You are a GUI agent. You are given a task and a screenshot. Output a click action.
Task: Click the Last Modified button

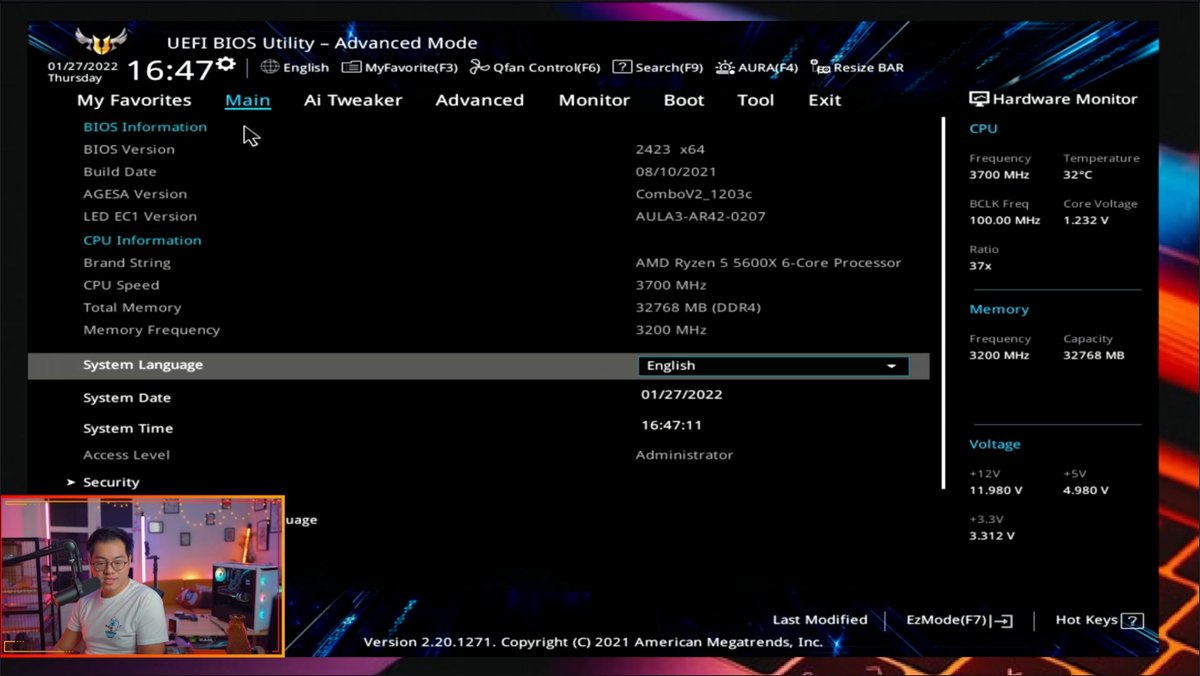(820, 620)
